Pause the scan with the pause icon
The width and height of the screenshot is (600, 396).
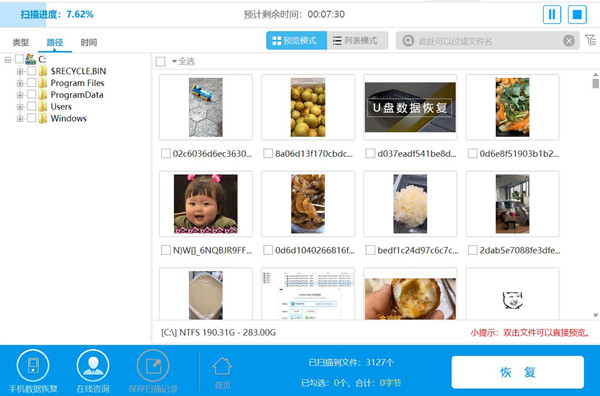pyautogui.click(x=552, y=15)
